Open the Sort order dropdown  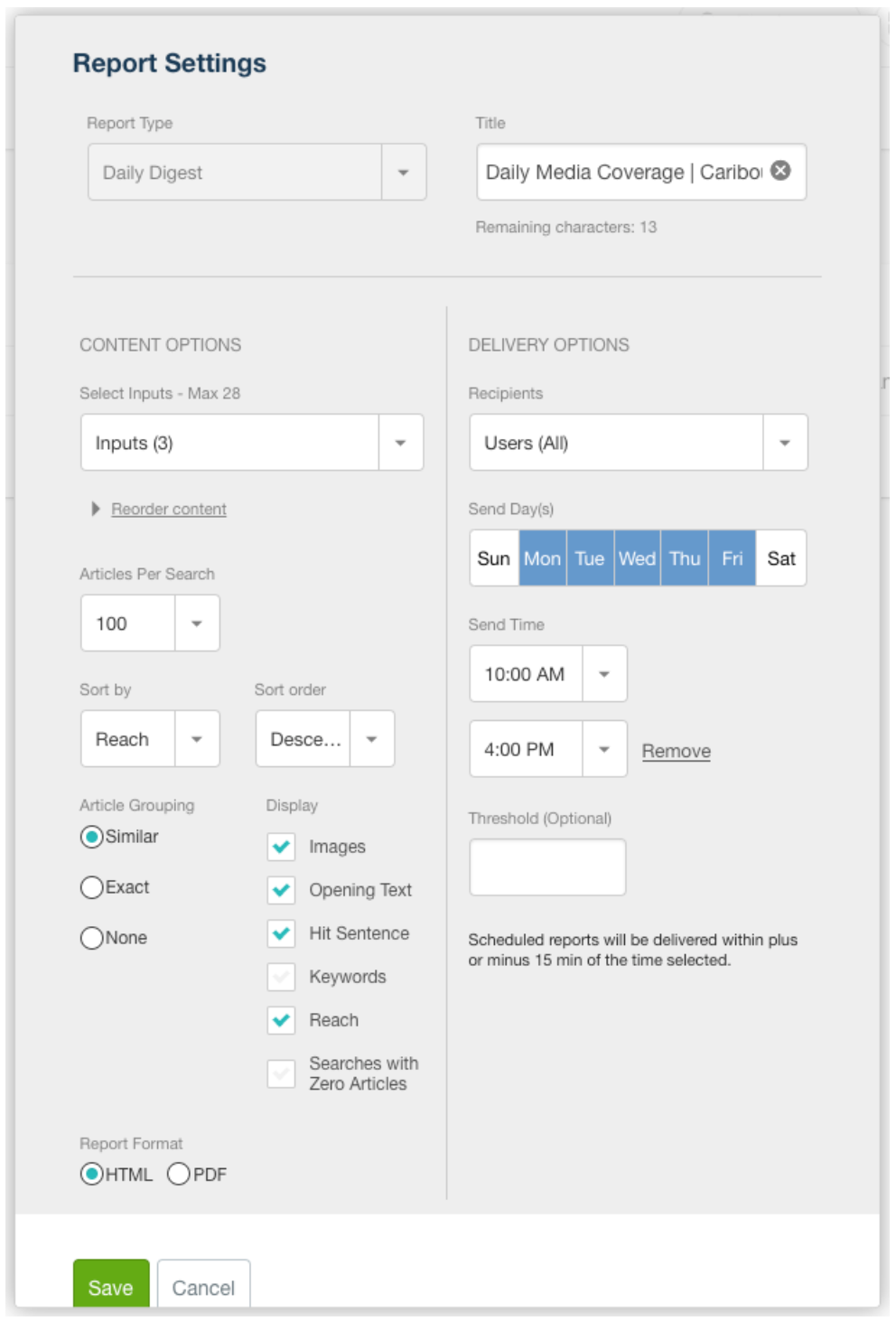point(325,739)
